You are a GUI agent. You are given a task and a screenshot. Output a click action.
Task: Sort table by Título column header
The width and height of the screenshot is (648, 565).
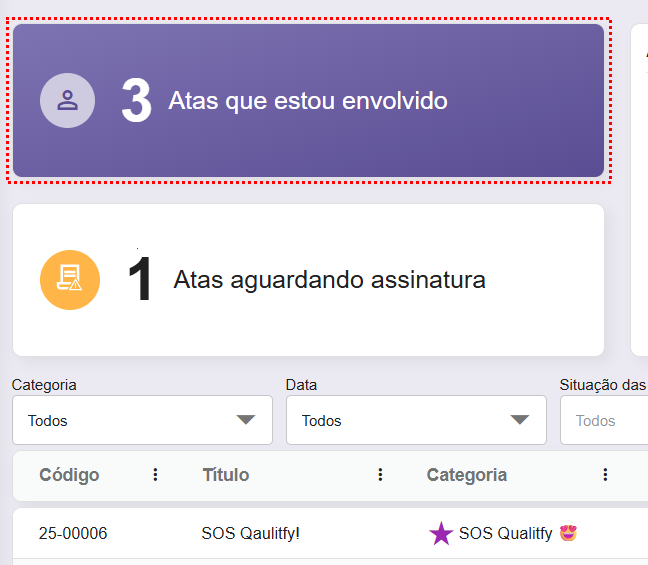pos(225,475)
